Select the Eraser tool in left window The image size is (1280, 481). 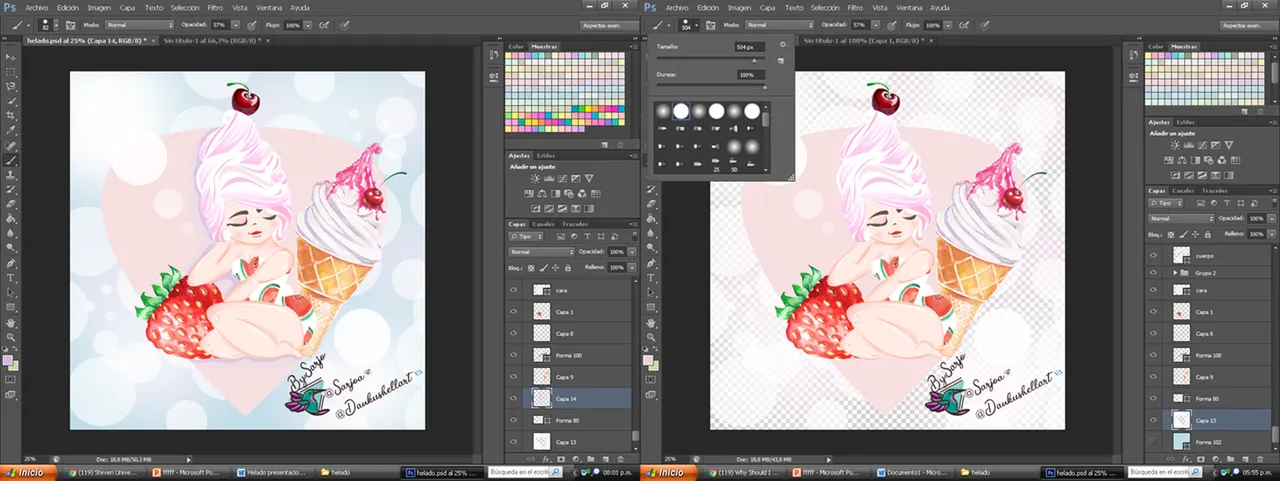pos(12,204)
